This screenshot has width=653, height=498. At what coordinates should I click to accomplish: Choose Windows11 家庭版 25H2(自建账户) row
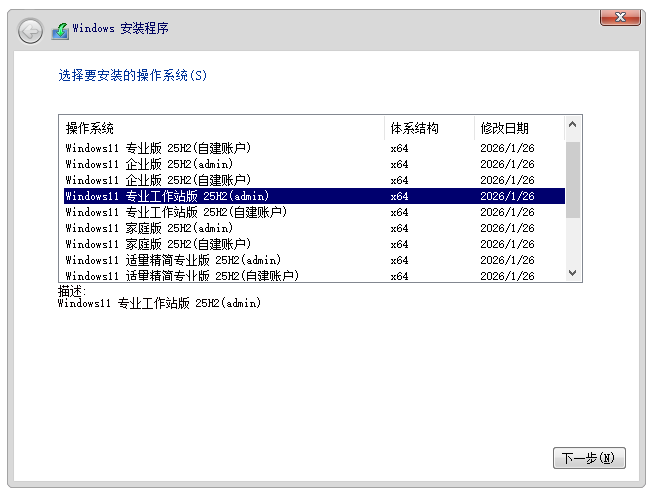158,244
